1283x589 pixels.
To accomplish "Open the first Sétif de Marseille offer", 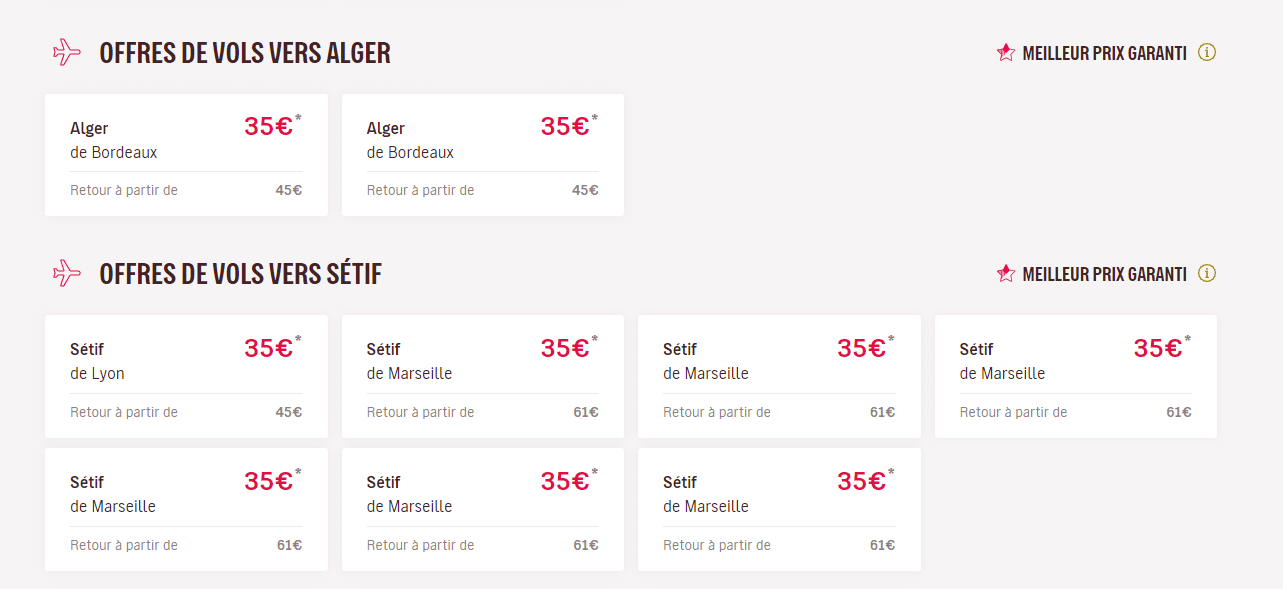I will click(x=482, y=377).
